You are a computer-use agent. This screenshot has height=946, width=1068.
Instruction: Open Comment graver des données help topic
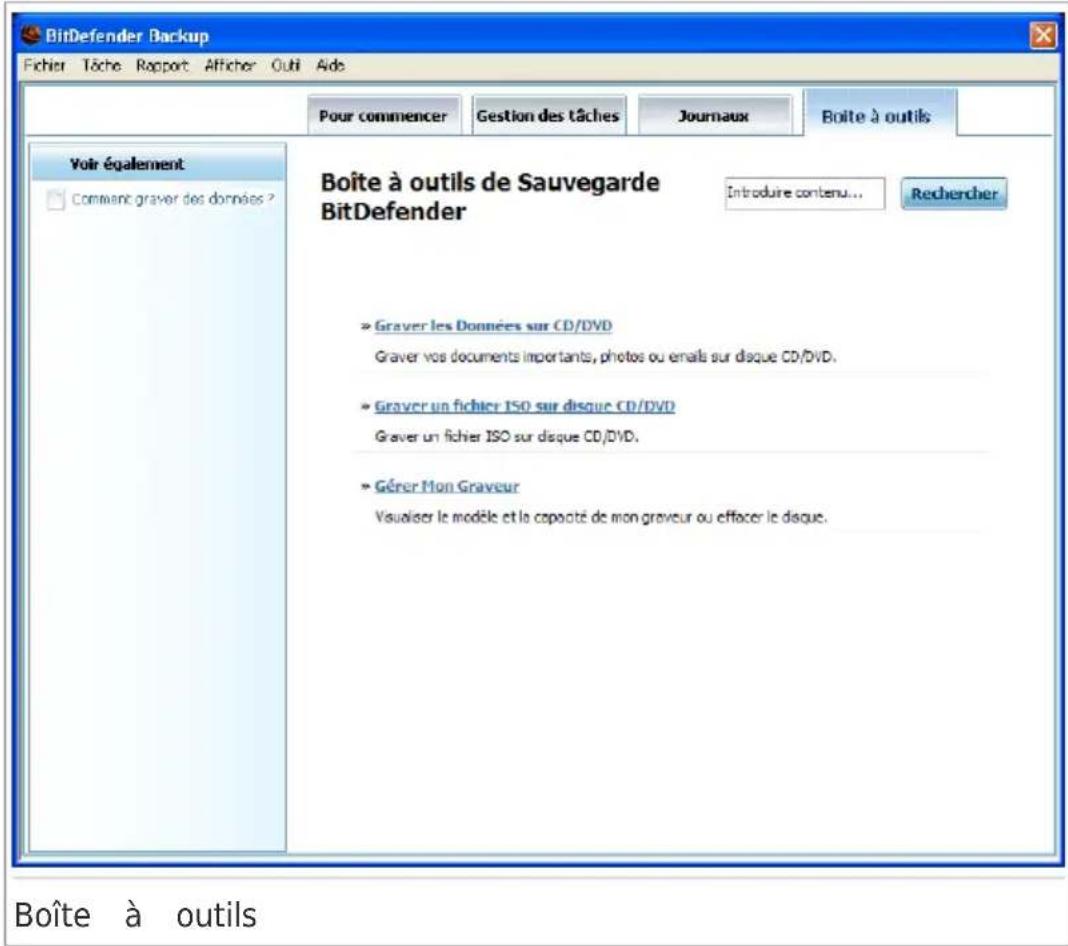tap(173, 199)
